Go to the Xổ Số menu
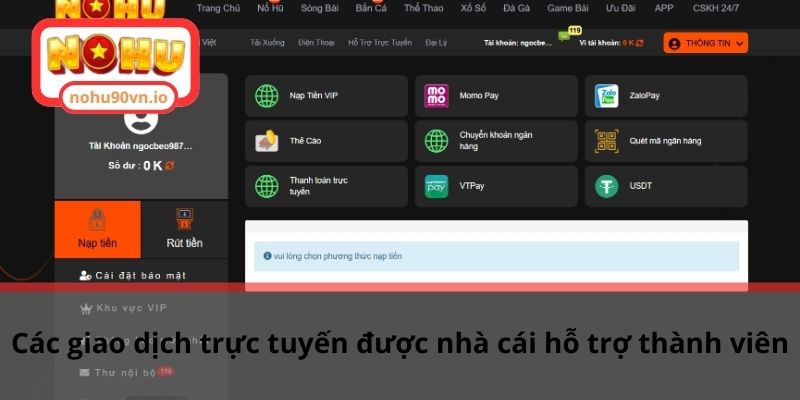 tap(473, 8)
